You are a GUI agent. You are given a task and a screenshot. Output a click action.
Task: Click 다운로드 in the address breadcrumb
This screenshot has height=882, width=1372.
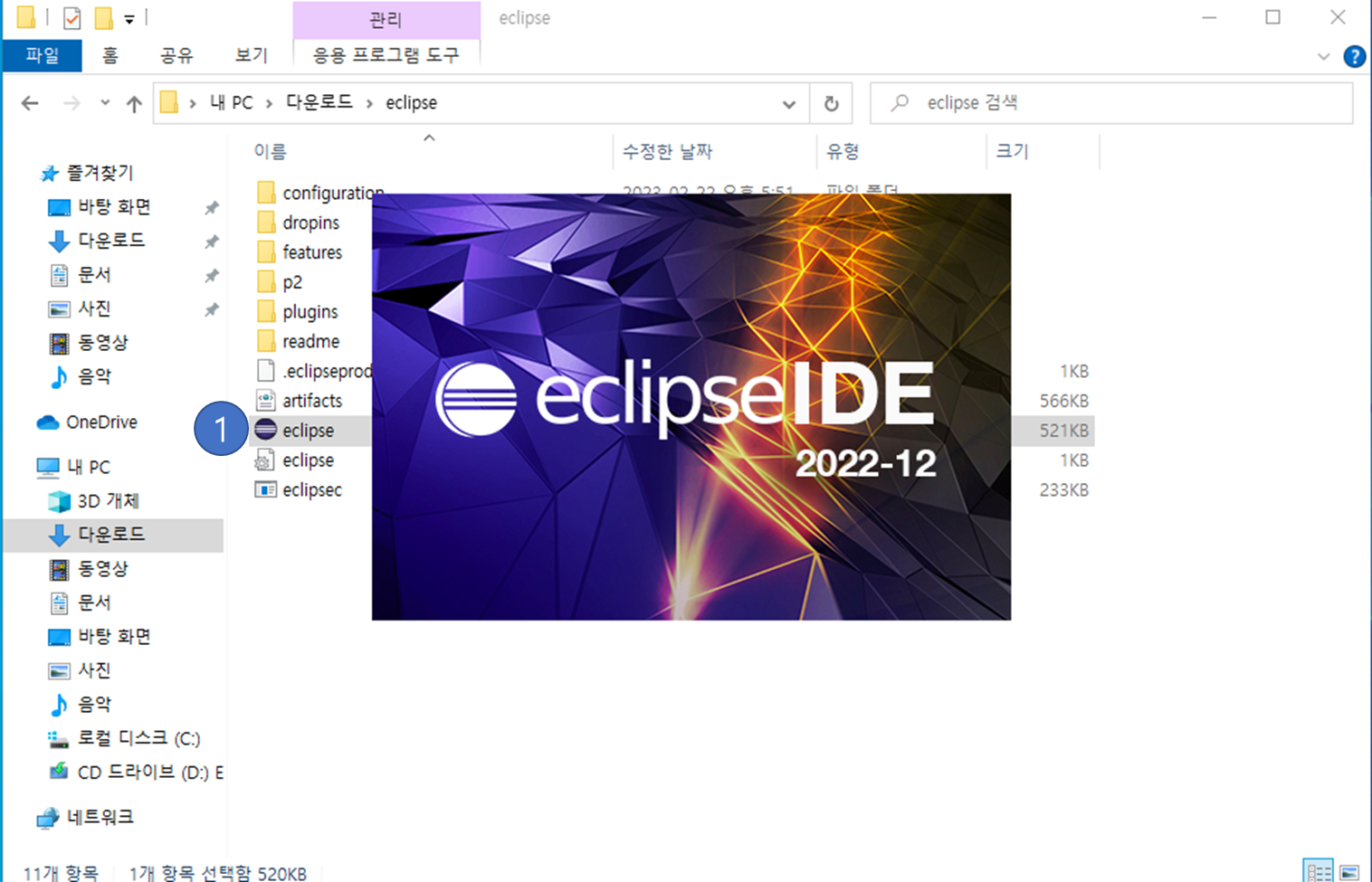[x=319, y=103]
